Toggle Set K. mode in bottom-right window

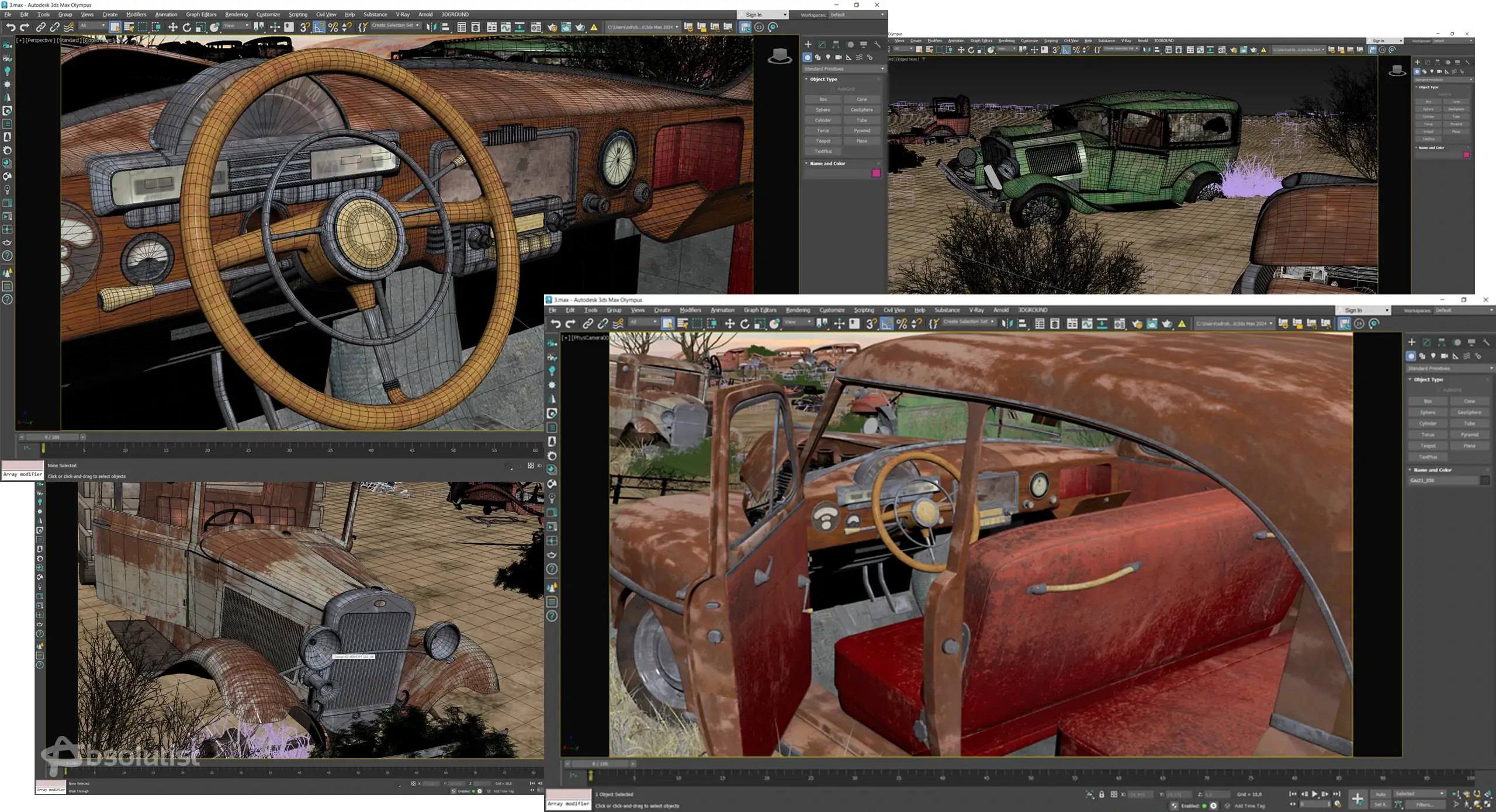click(1381, 804)
